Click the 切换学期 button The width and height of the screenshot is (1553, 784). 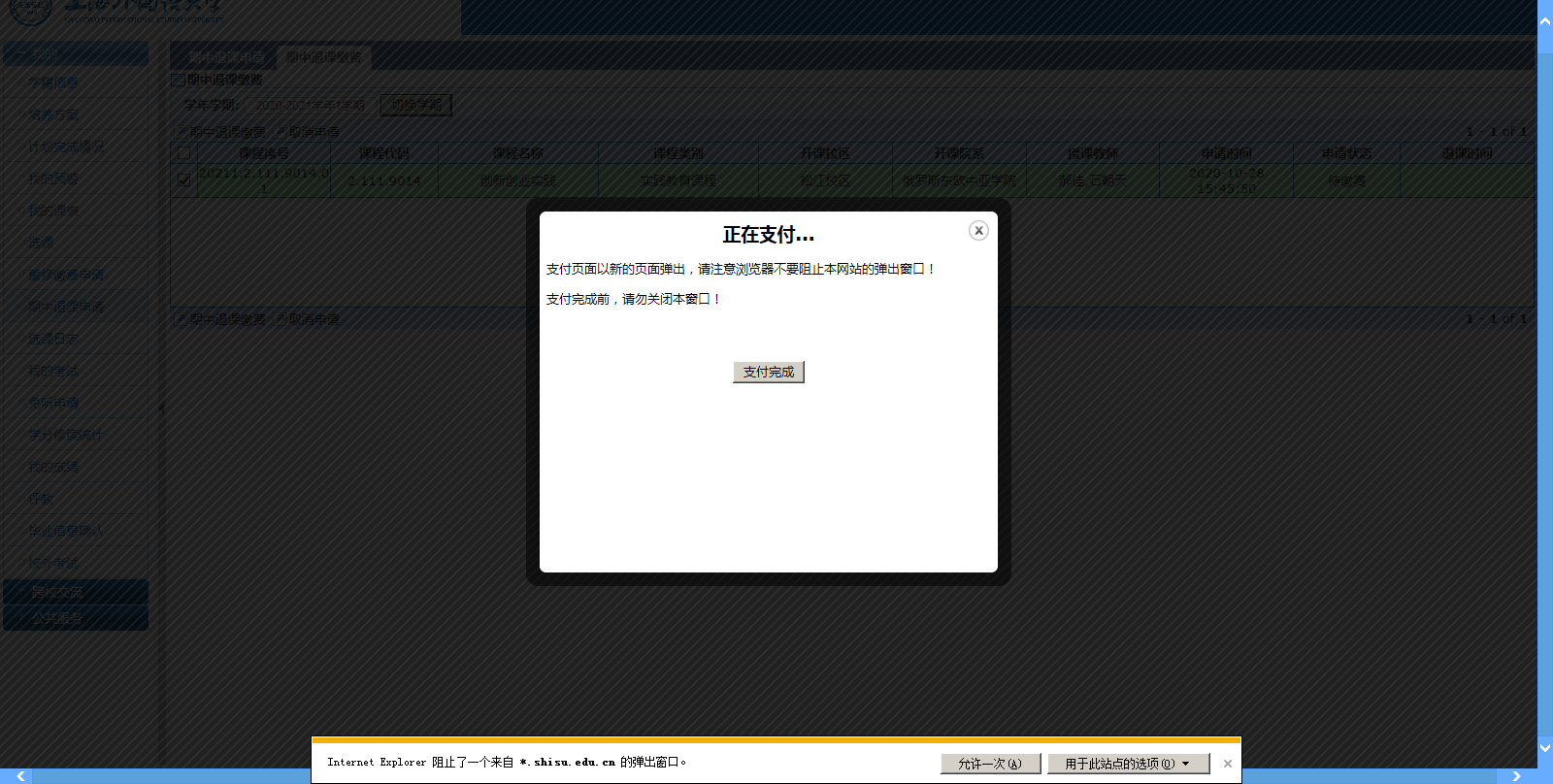pos(416,105)
